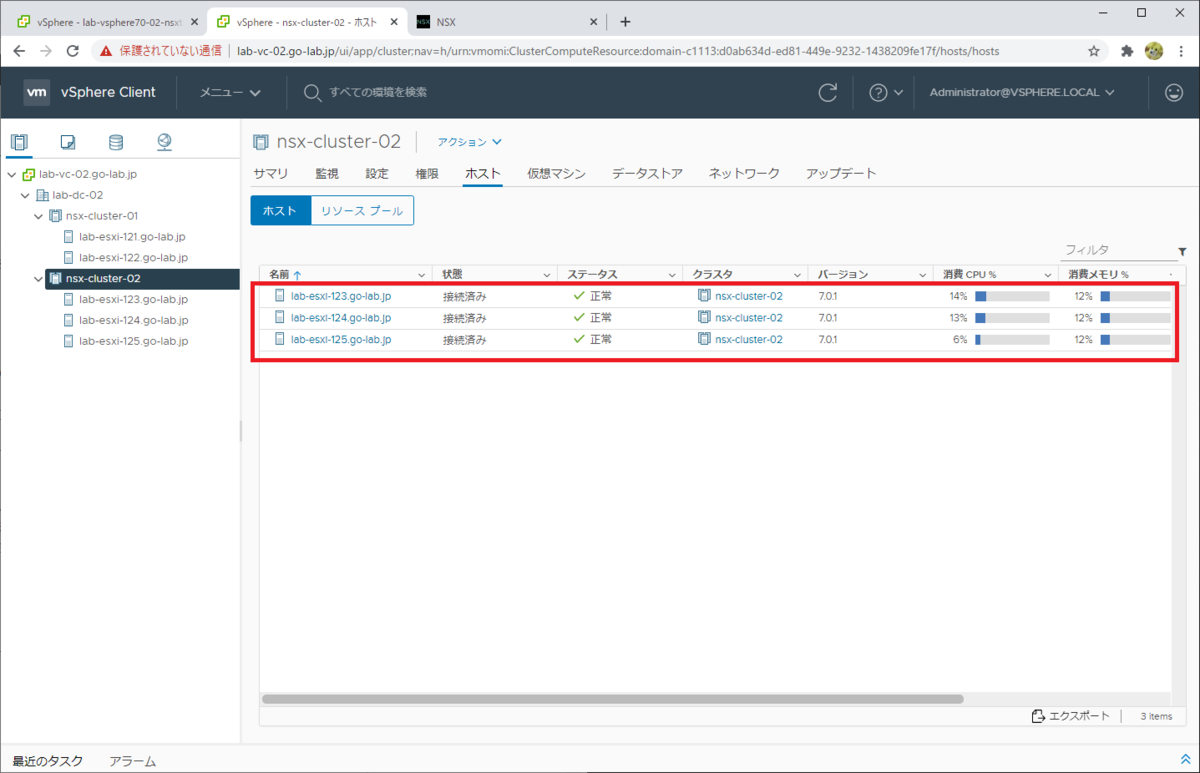The width and height of the screenshot is (1200, 773).
Task: Open host link lab-esxi-125.go-lab.jp in table
Action: click(x=341, y=340)
